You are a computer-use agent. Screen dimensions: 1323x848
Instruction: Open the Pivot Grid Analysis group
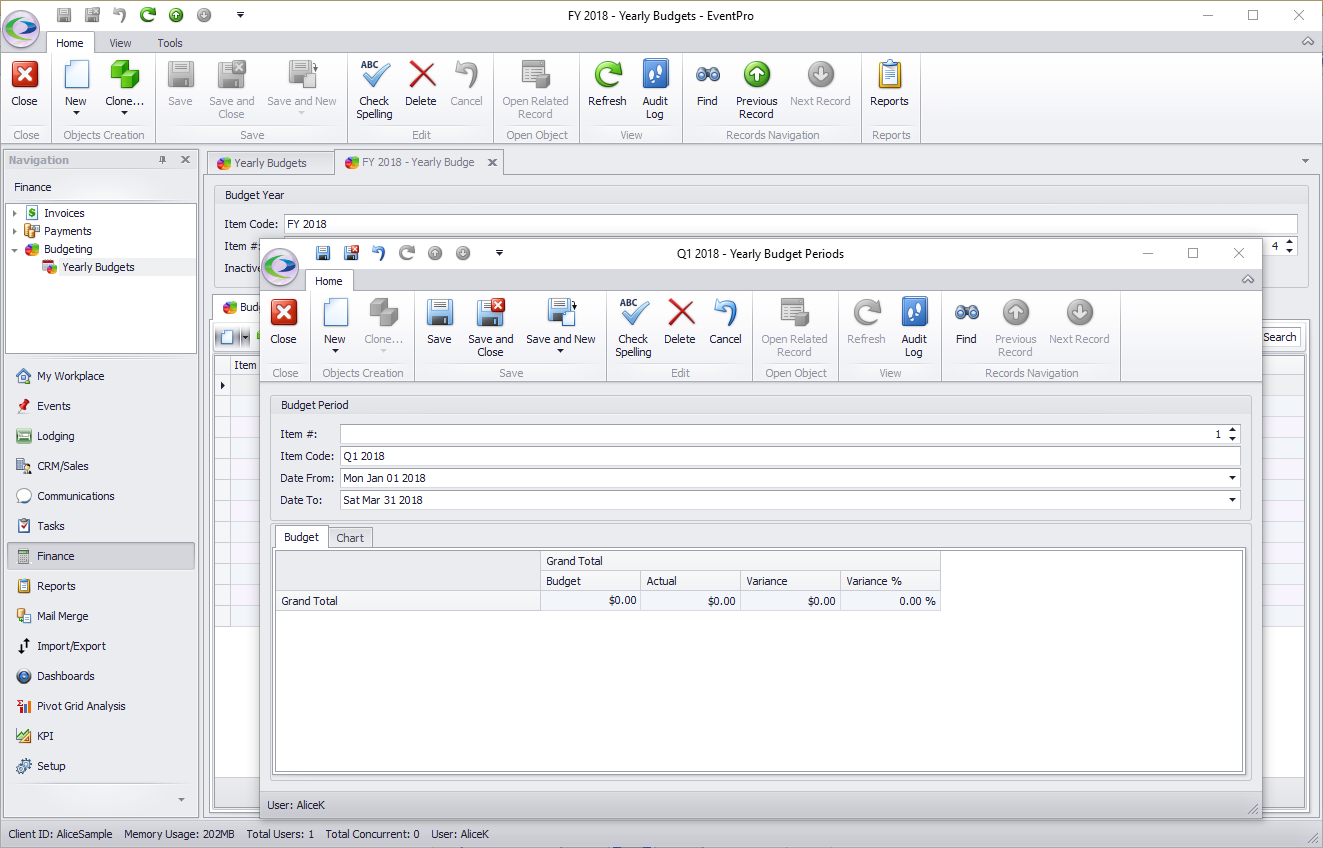click(101, 706)
